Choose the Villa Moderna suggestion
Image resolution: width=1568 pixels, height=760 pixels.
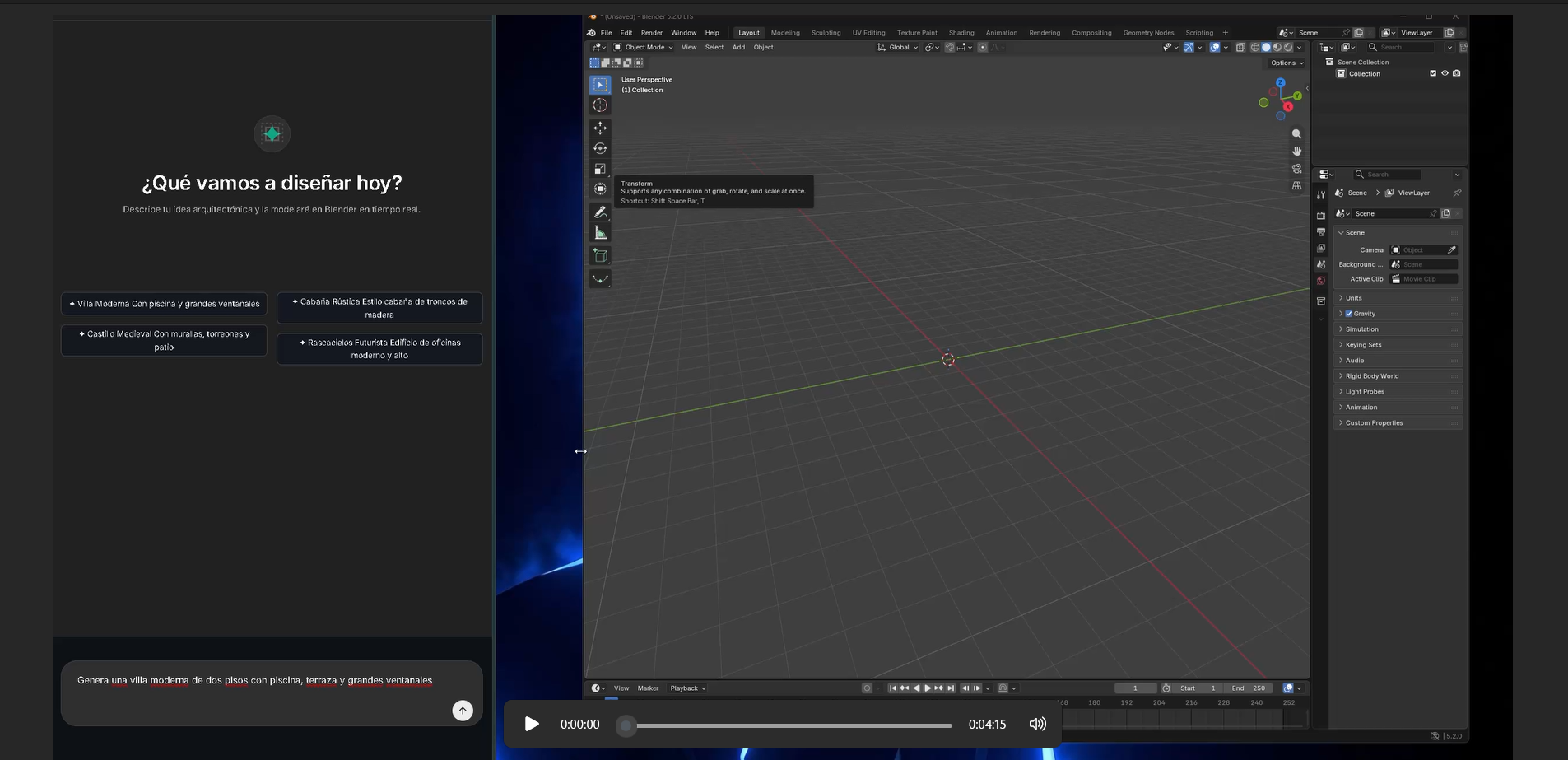pyautogui.click(x=164, y=304)
